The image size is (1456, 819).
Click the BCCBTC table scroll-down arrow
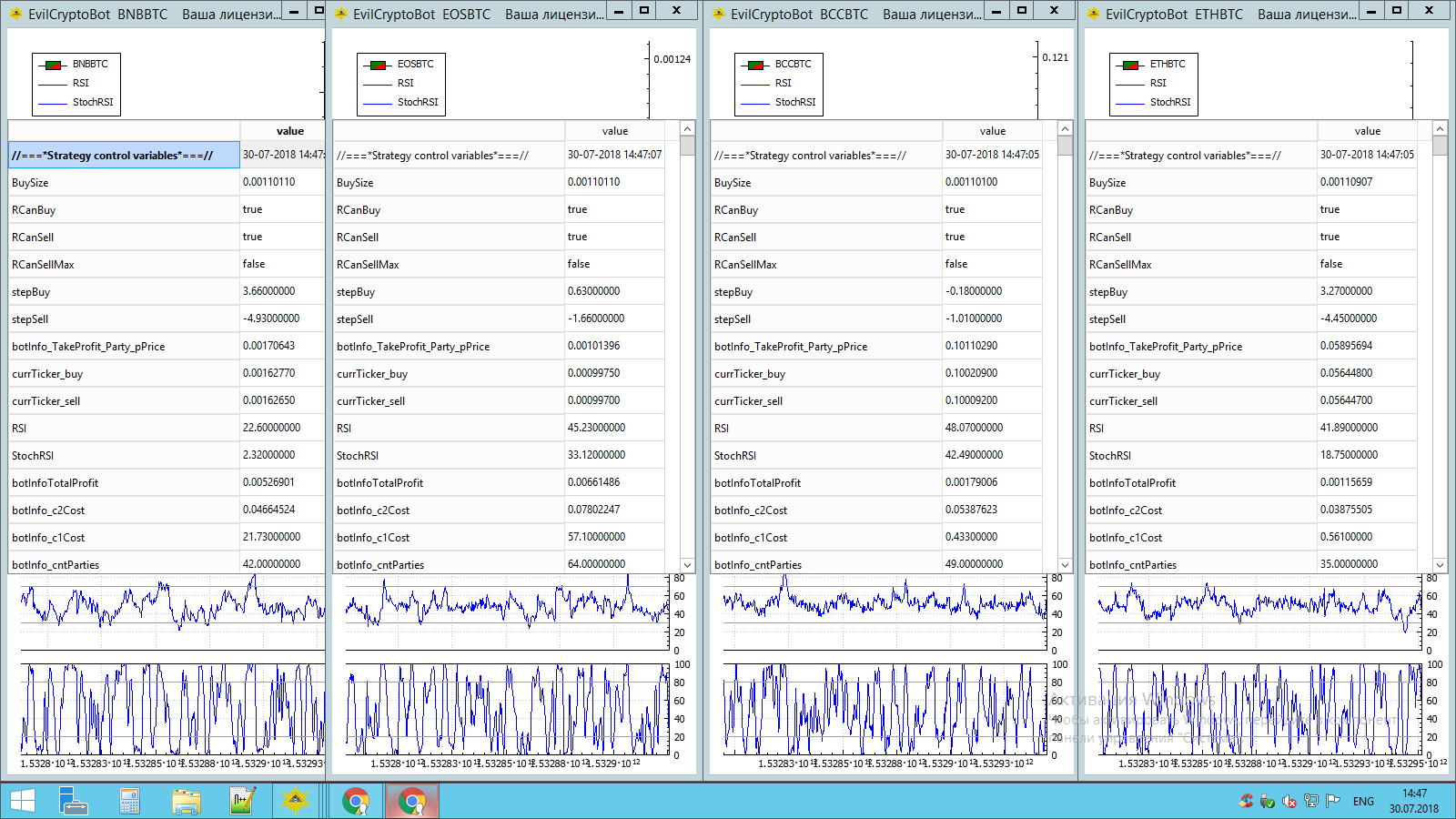(x=1065, y=565)
